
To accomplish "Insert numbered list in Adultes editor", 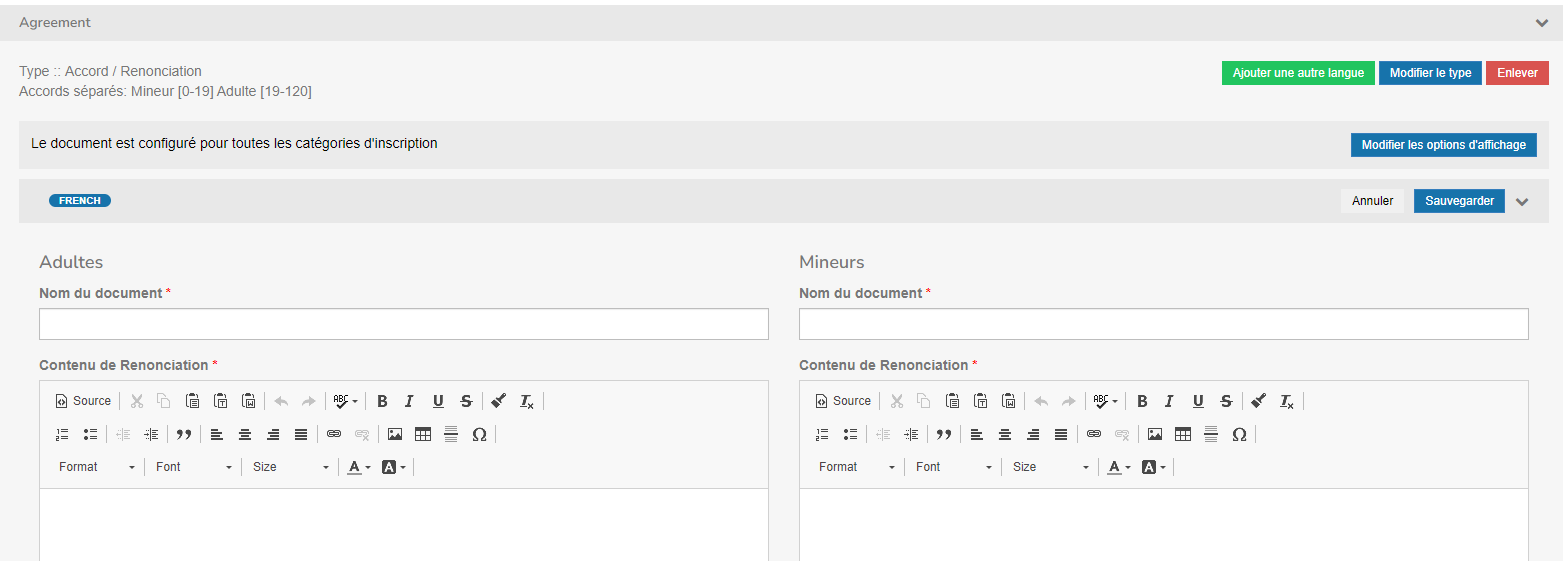I will [x=62, y=434].
